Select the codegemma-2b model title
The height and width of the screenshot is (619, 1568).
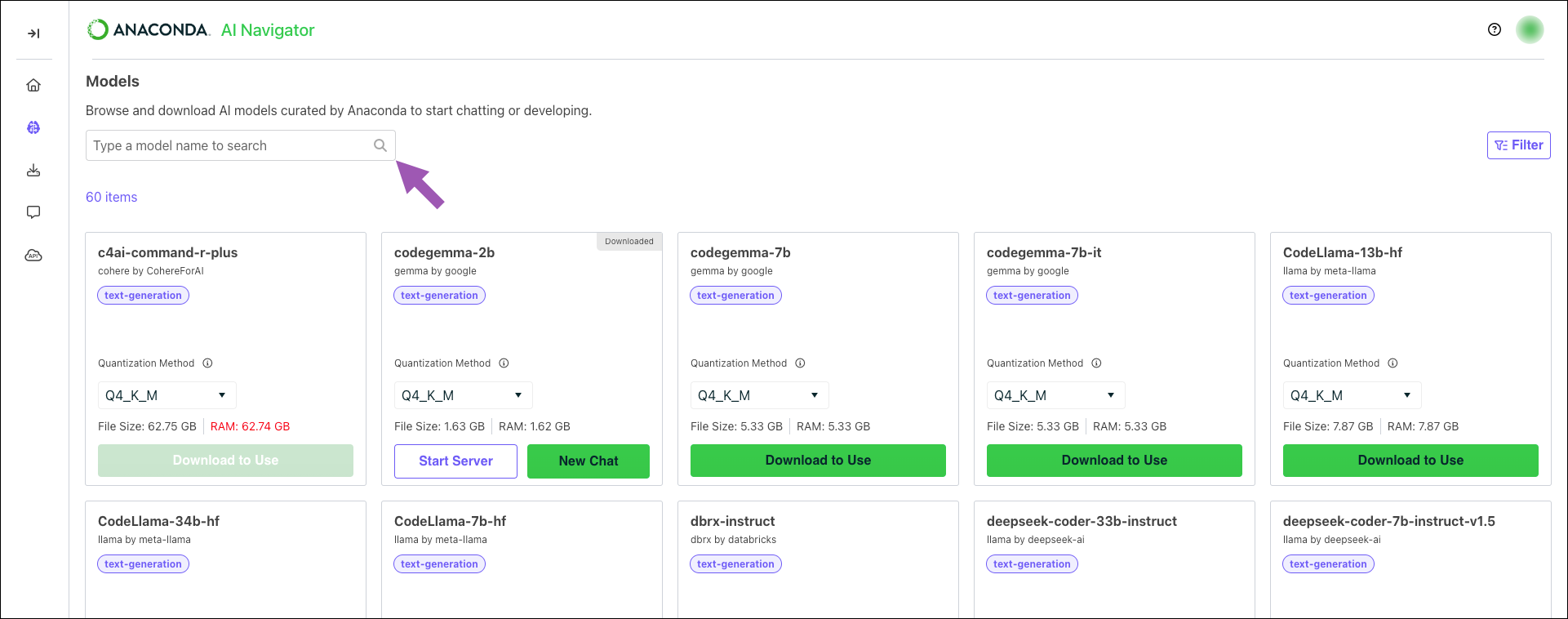click(445, 253)
